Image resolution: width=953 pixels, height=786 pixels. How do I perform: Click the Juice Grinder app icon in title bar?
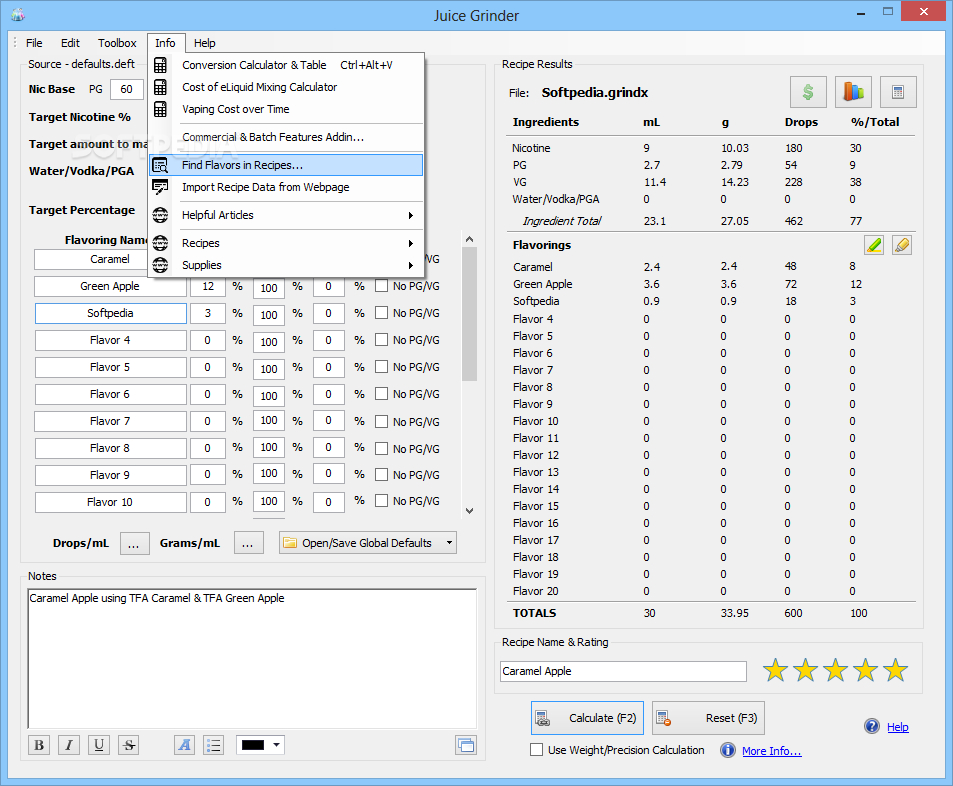click(x=18, y=15)
